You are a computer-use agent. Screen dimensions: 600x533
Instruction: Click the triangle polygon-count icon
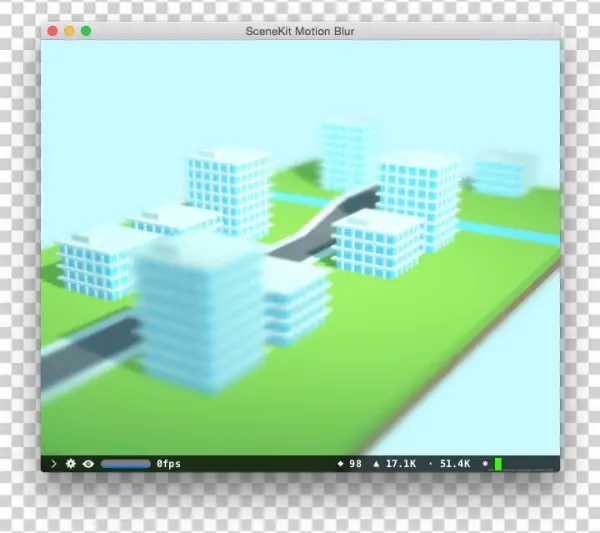pyautogui.click(x=377, y=464)
